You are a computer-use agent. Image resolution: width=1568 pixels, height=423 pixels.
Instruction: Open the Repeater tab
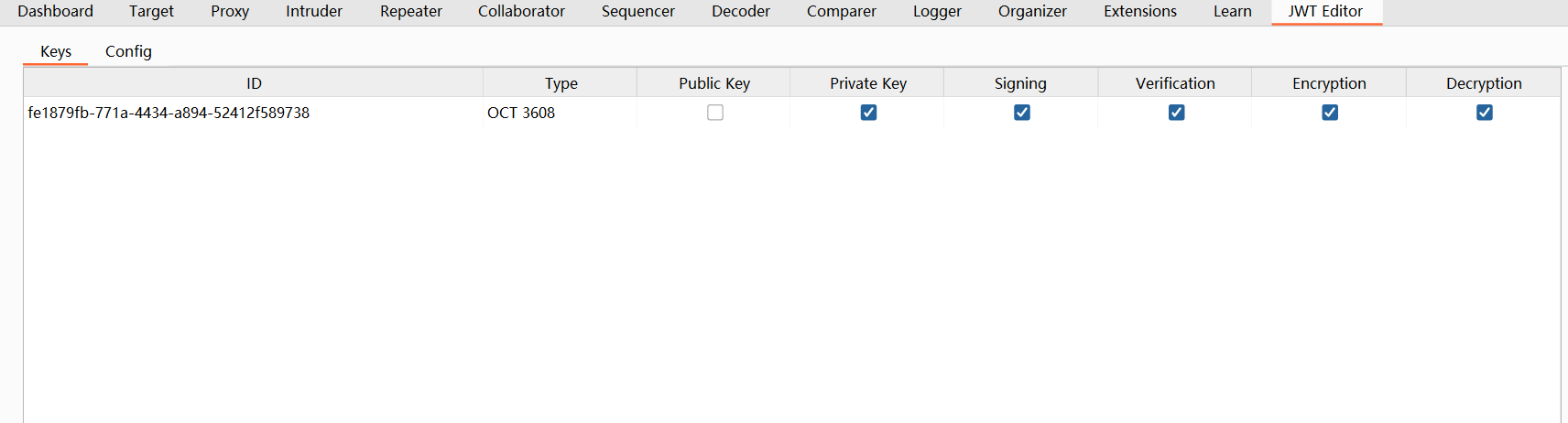(411, 11)
